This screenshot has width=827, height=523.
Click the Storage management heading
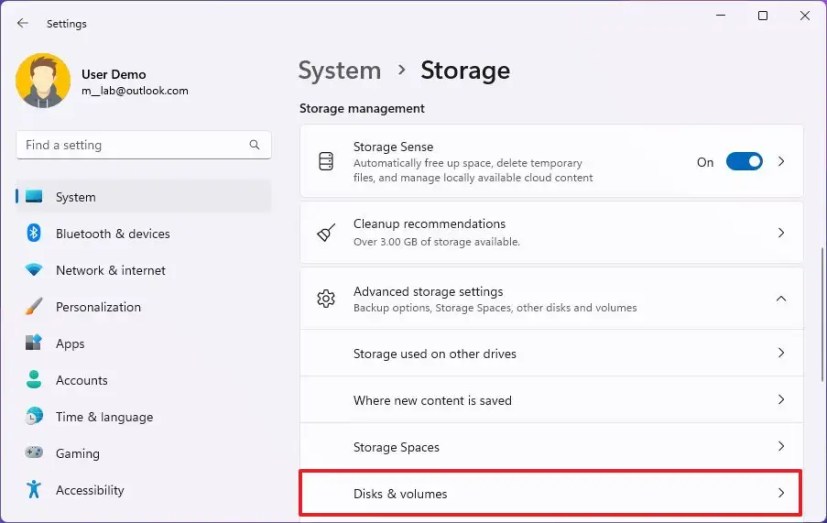tap(362, 108)
